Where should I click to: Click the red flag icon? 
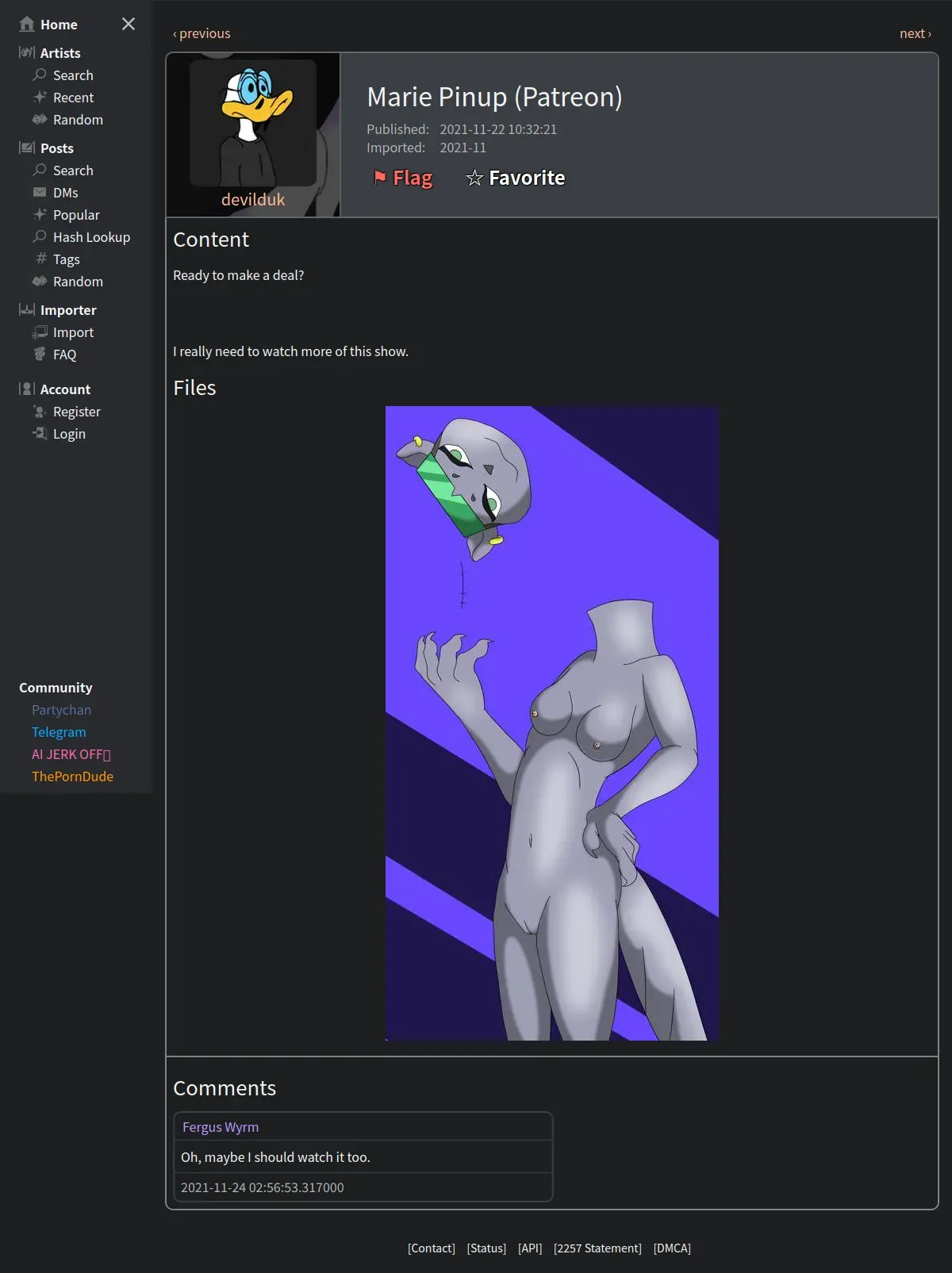coord(380,177)
